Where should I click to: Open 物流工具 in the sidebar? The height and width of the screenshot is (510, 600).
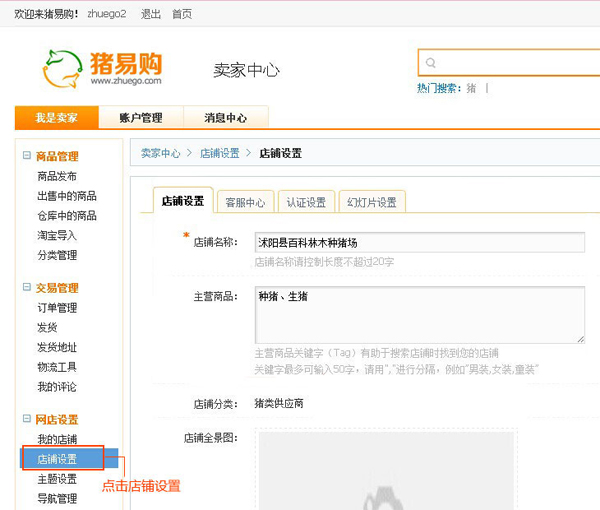[57, 367]
